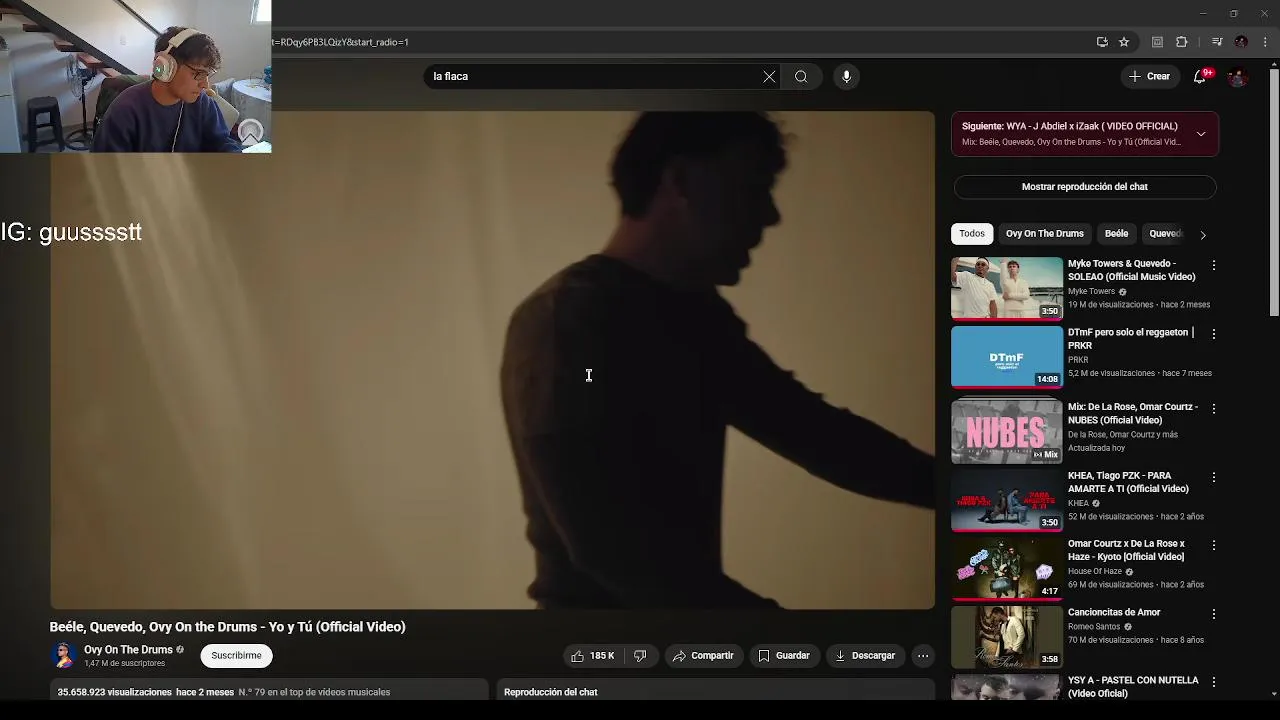Bookmark this page with star icon
This screenshot has width=1280, height=720.
pos(1124,42)
